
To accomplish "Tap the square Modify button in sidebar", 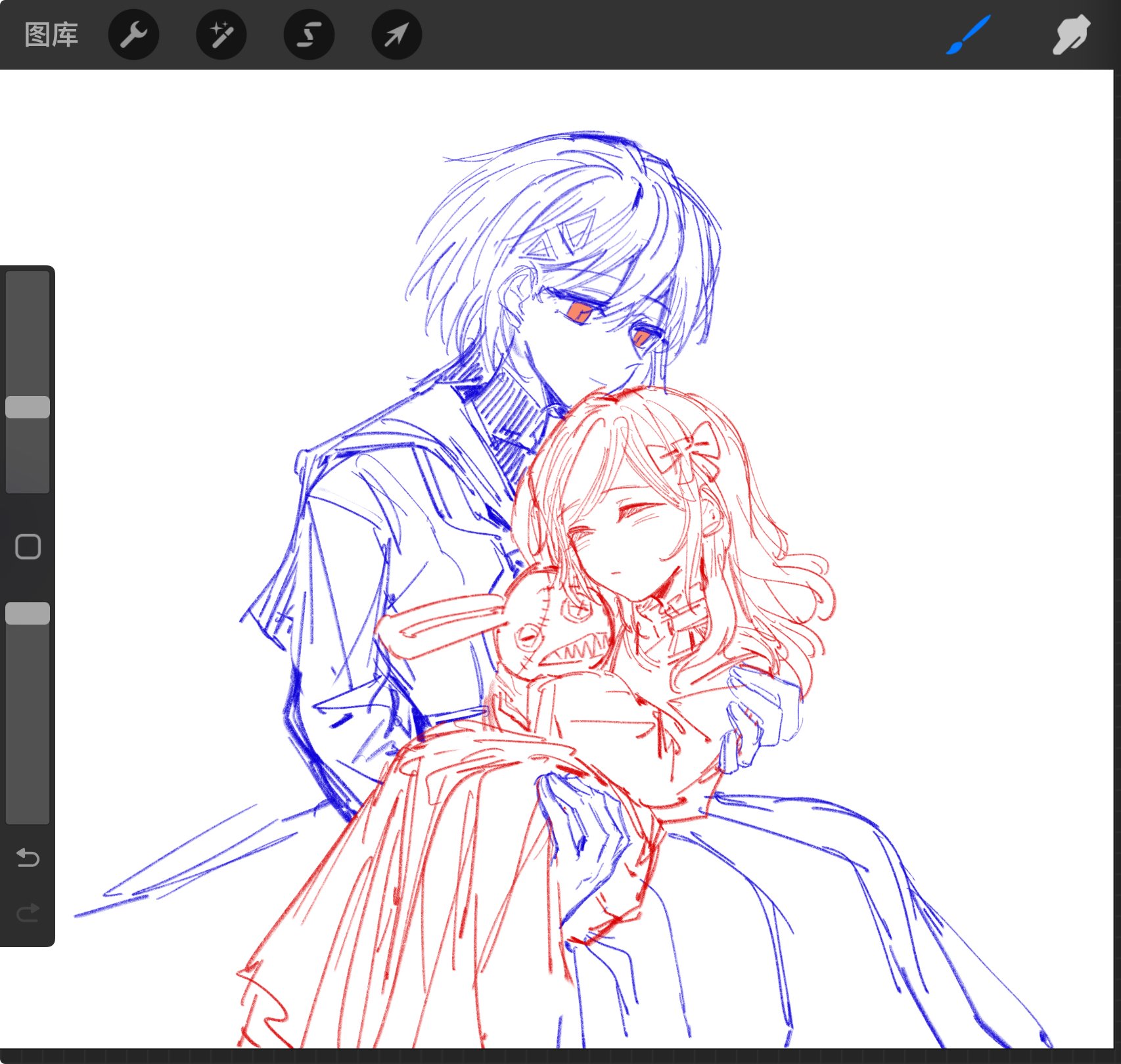I will [x=28, y=546].
